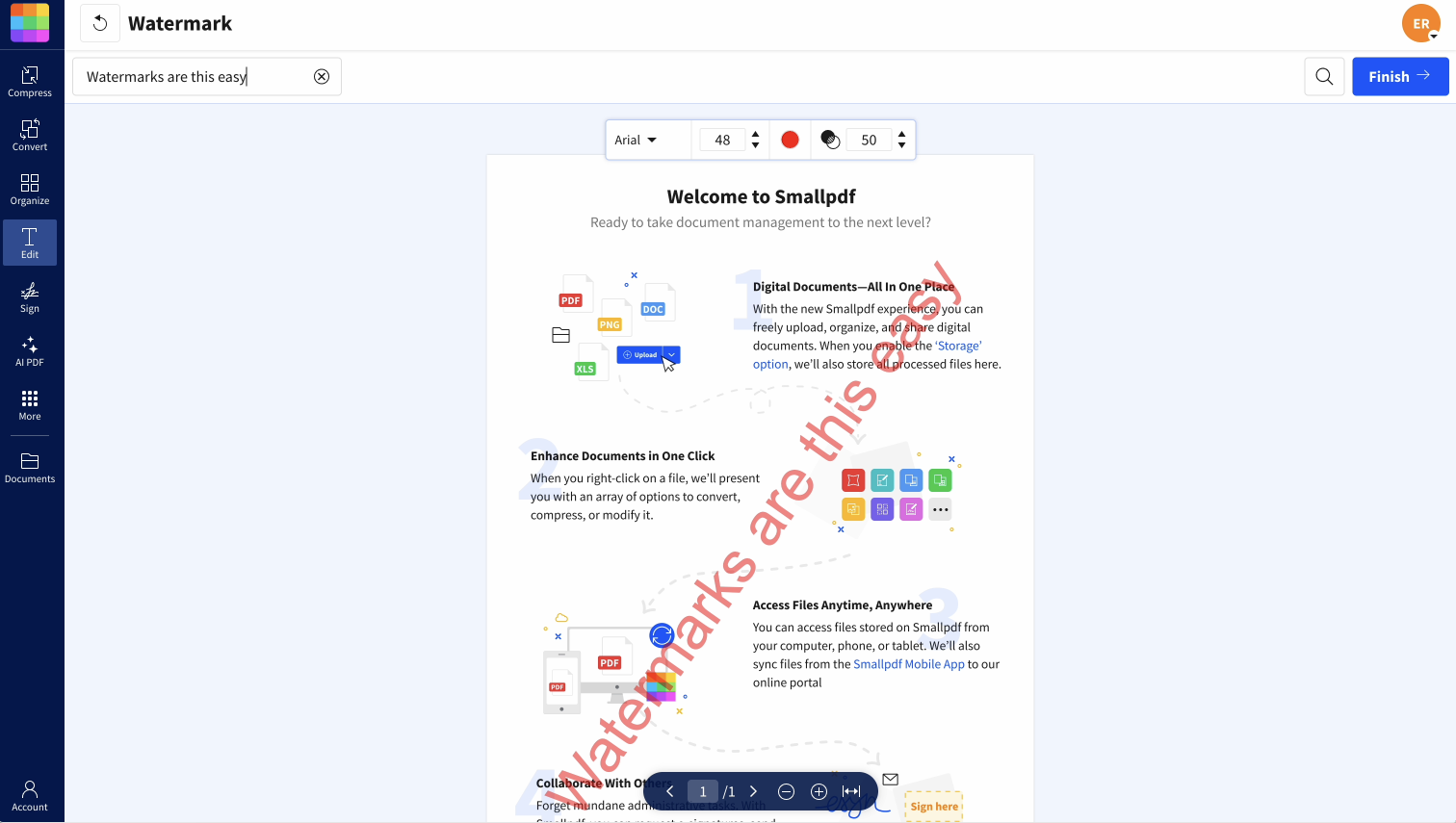
Task: Decrease opacity with down arrow
Action: (902, 145)
